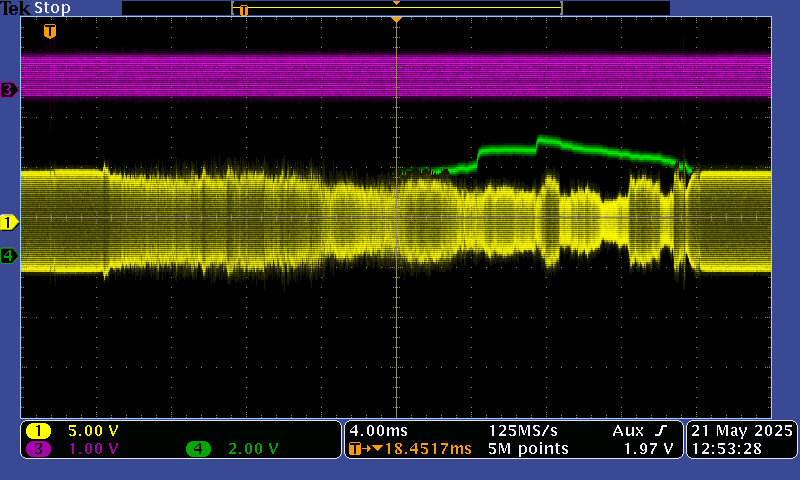Viewport: 800px width, 480px height.
Task: Click the orange T marker in the graticule
Action: (x=50, y=31)
